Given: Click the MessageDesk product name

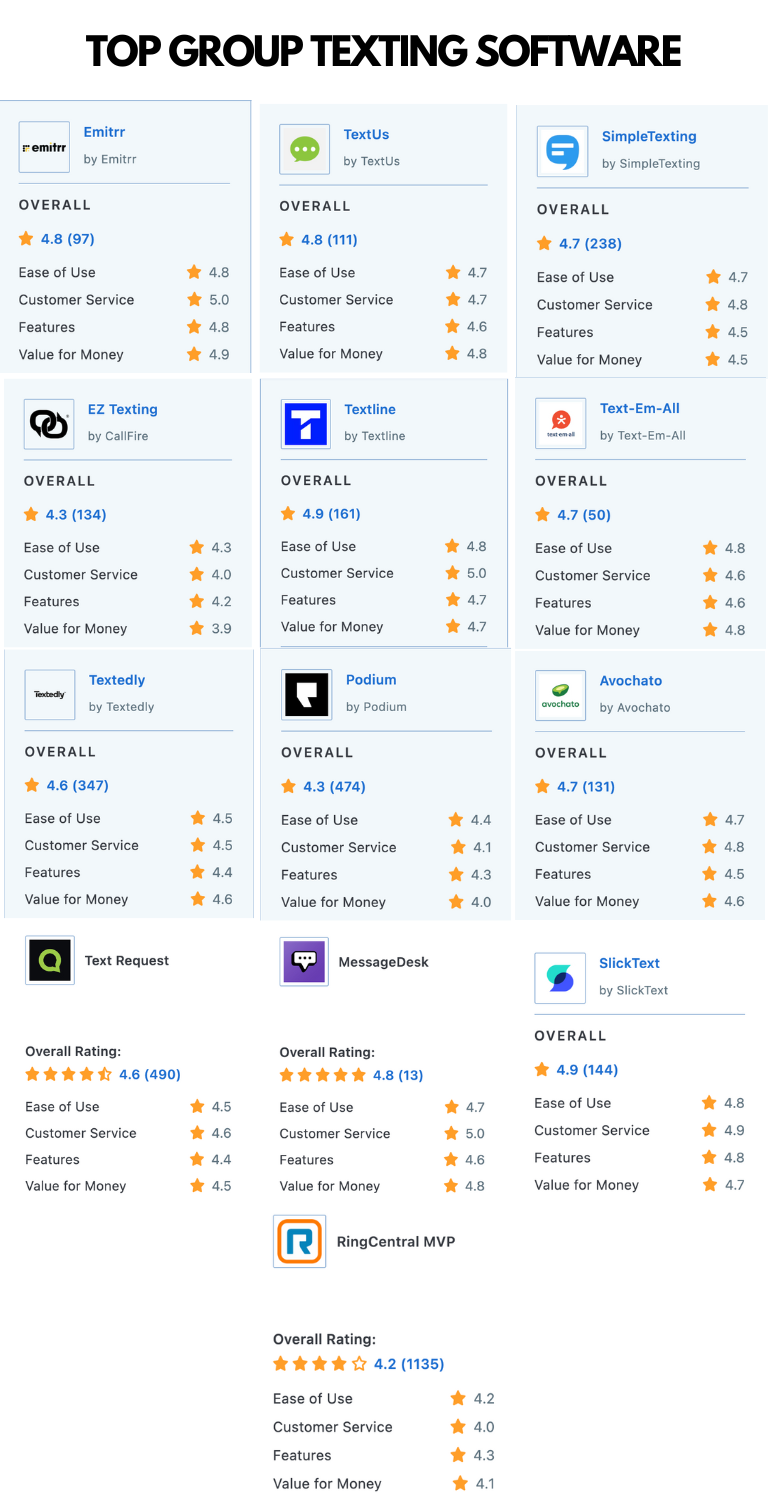Looking at the screenshot, I should (x=384, y=962).
